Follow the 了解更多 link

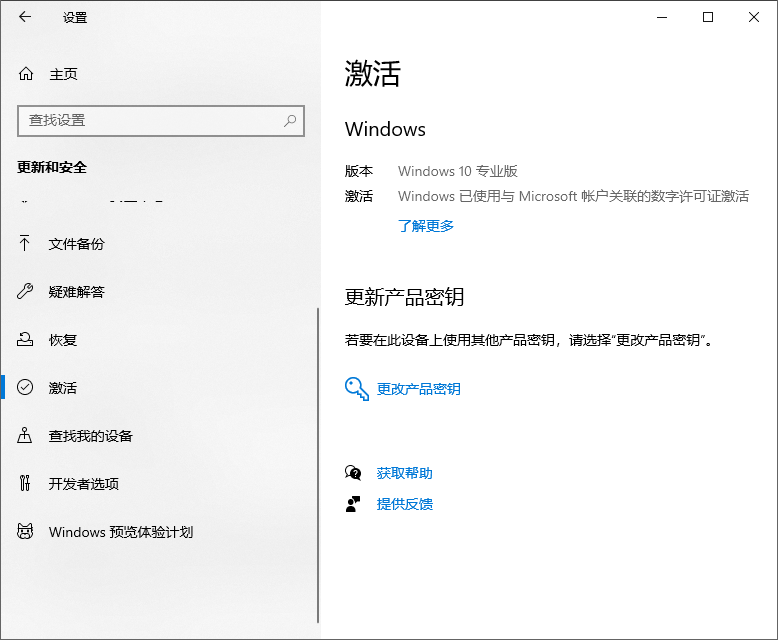point(426,226)
